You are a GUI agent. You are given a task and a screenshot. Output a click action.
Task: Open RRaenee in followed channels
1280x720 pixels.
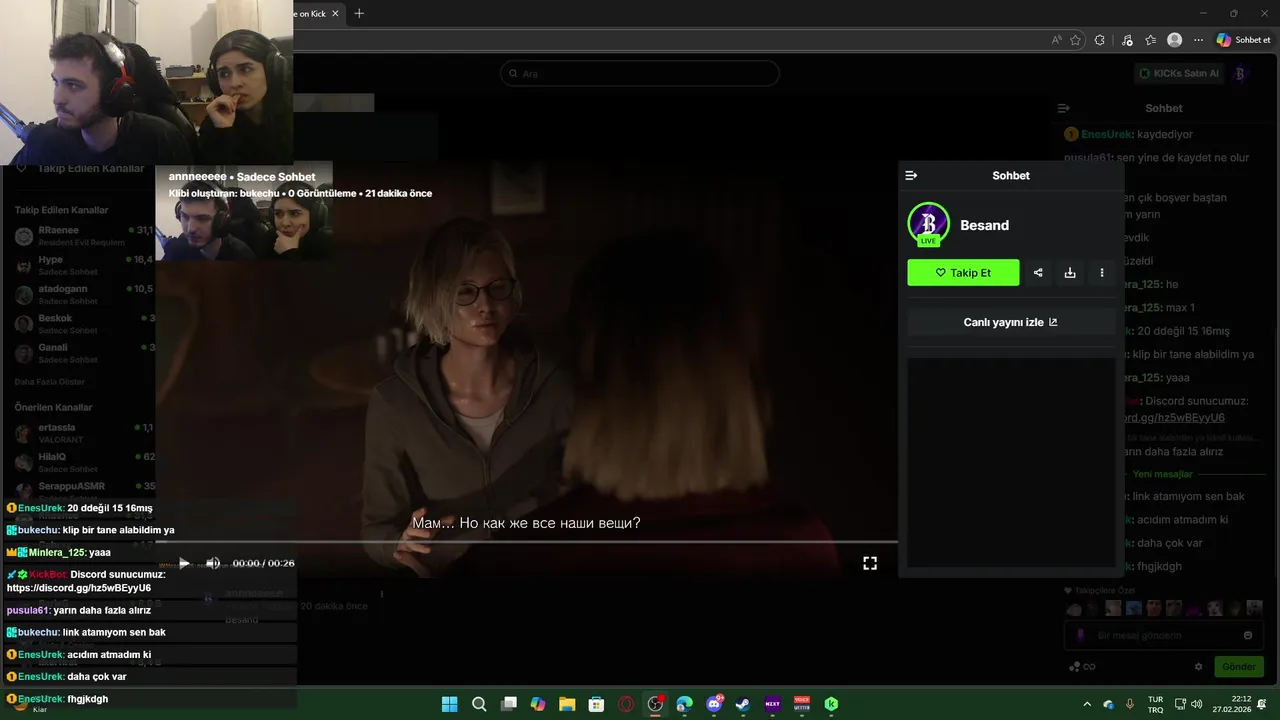tap(84, 236)
